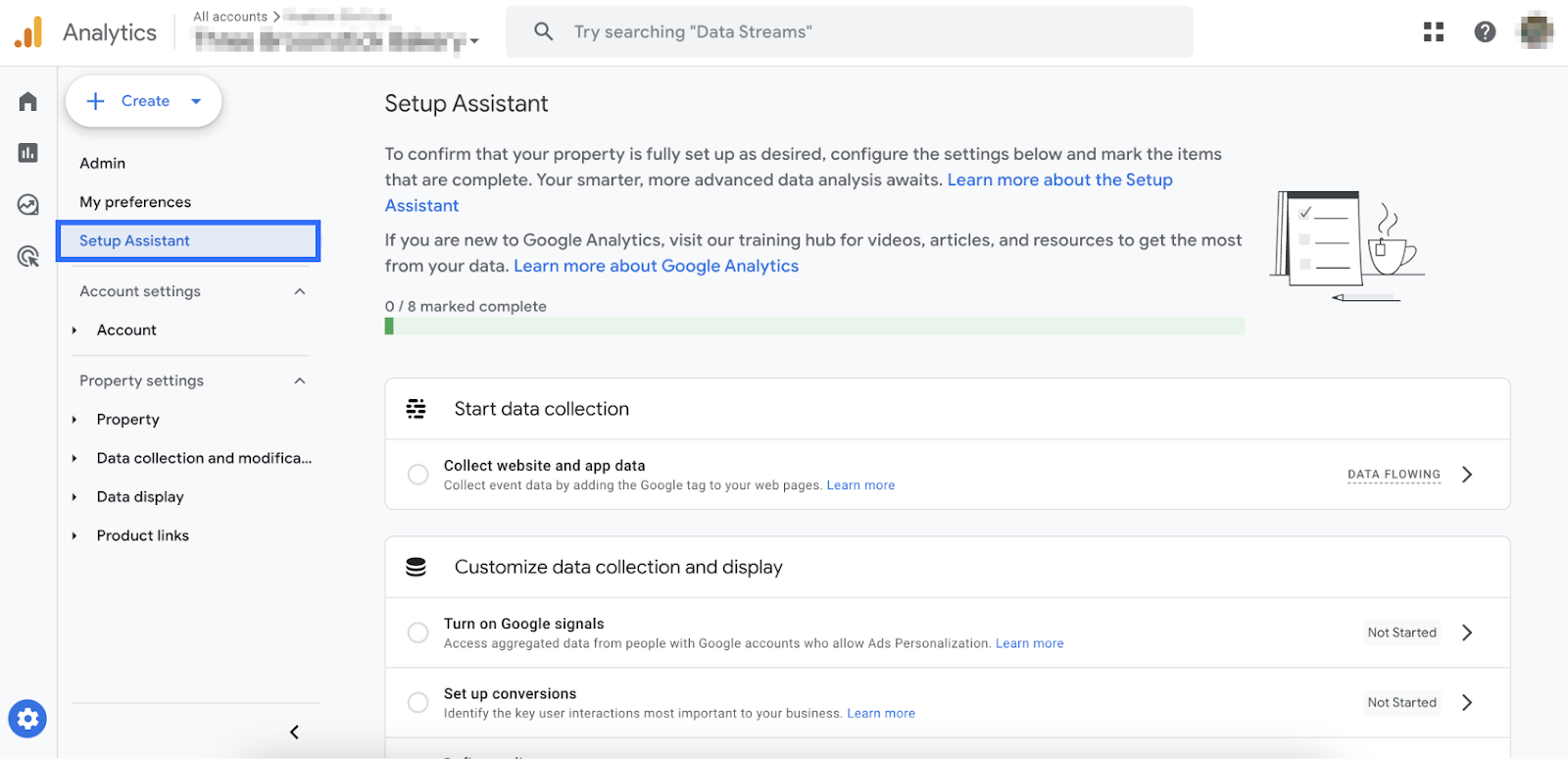Screen dimensions: 1568x759
Task: Open the Google apps grid icon
Action: pyautogui.click(x=1434, y=32)
